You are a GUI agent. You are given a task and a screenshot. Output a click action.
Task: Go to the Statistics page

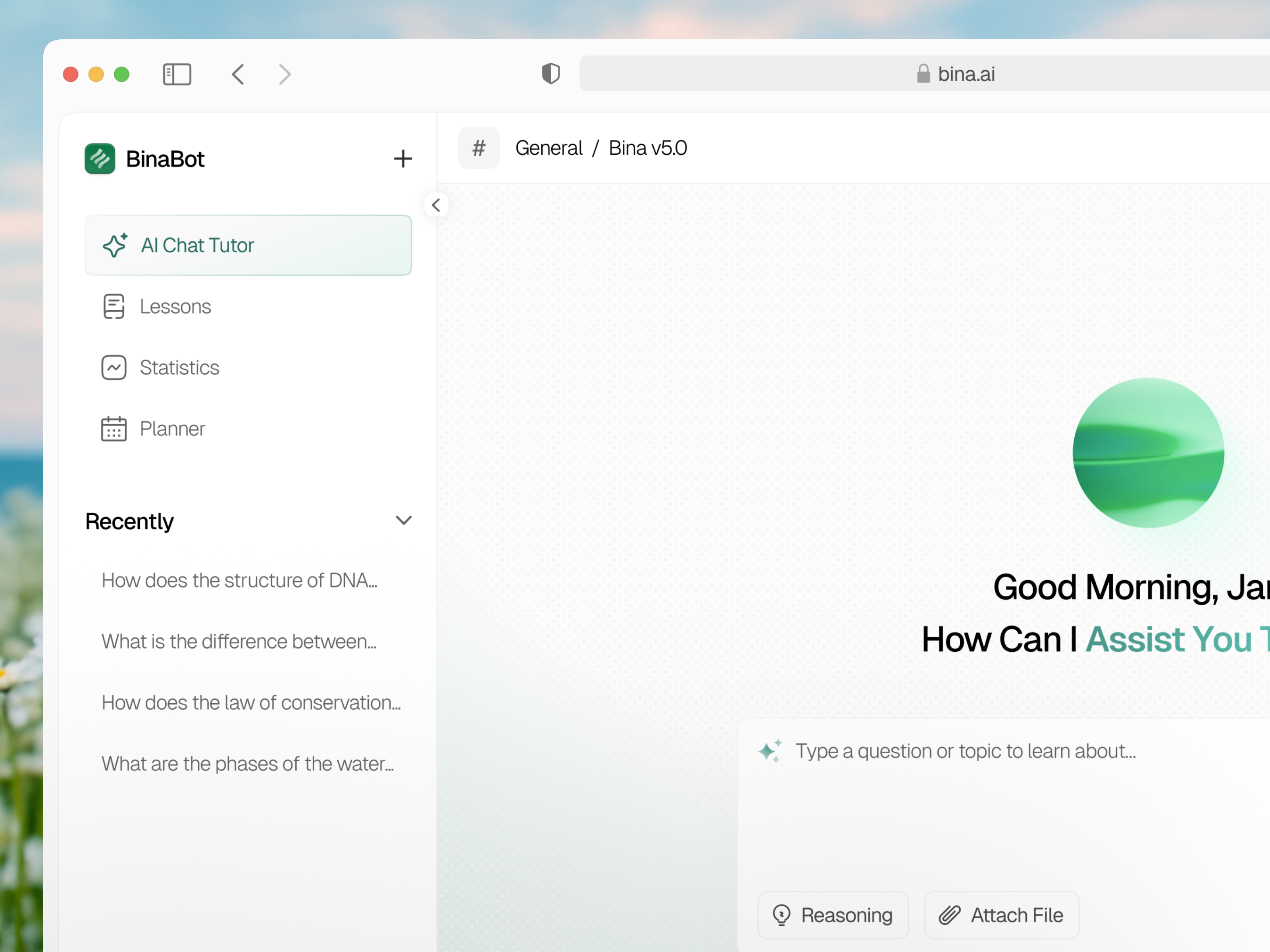pos(179,367)
